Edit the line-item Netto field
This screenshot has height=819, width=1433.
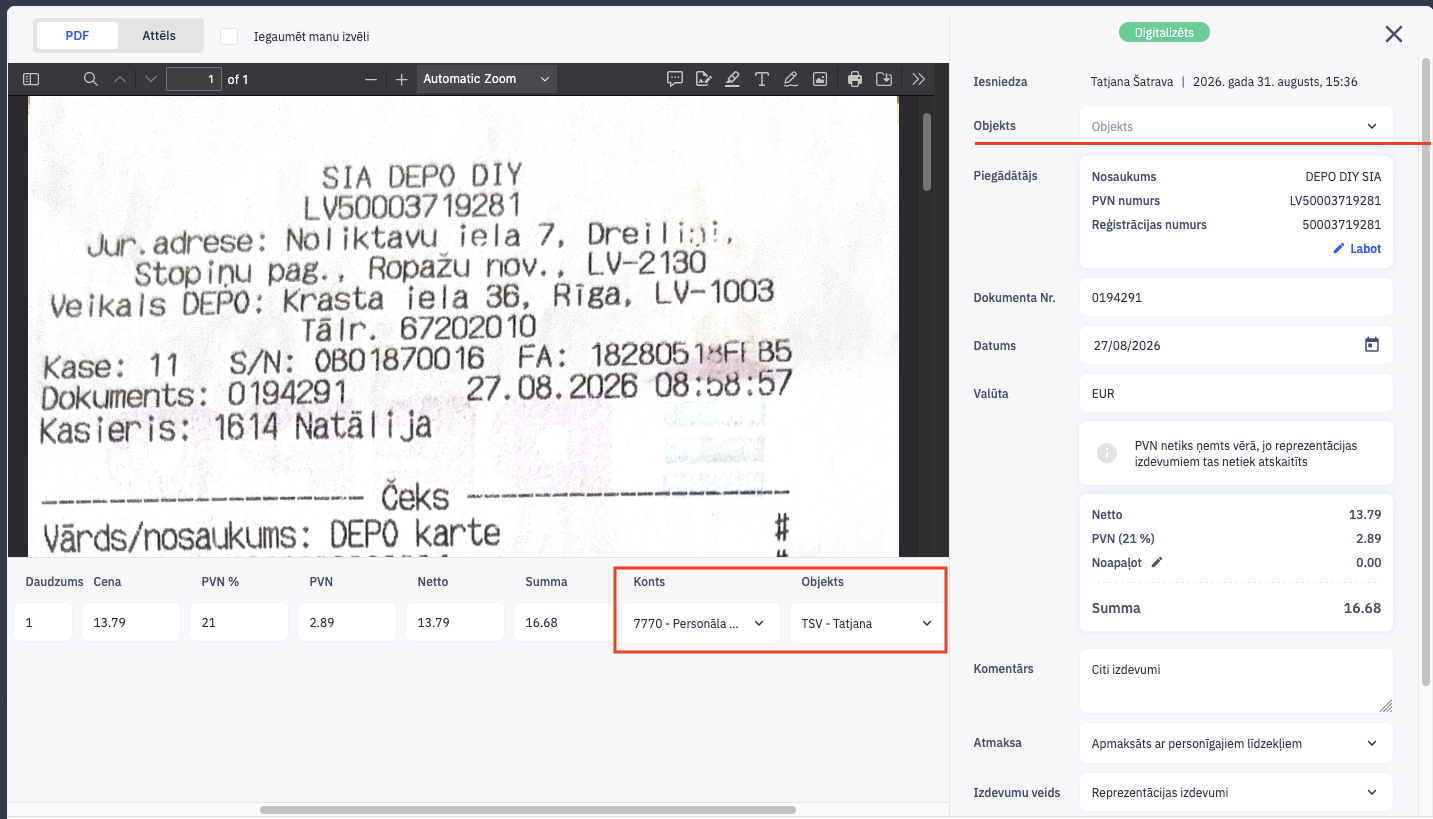pos(455,622)
